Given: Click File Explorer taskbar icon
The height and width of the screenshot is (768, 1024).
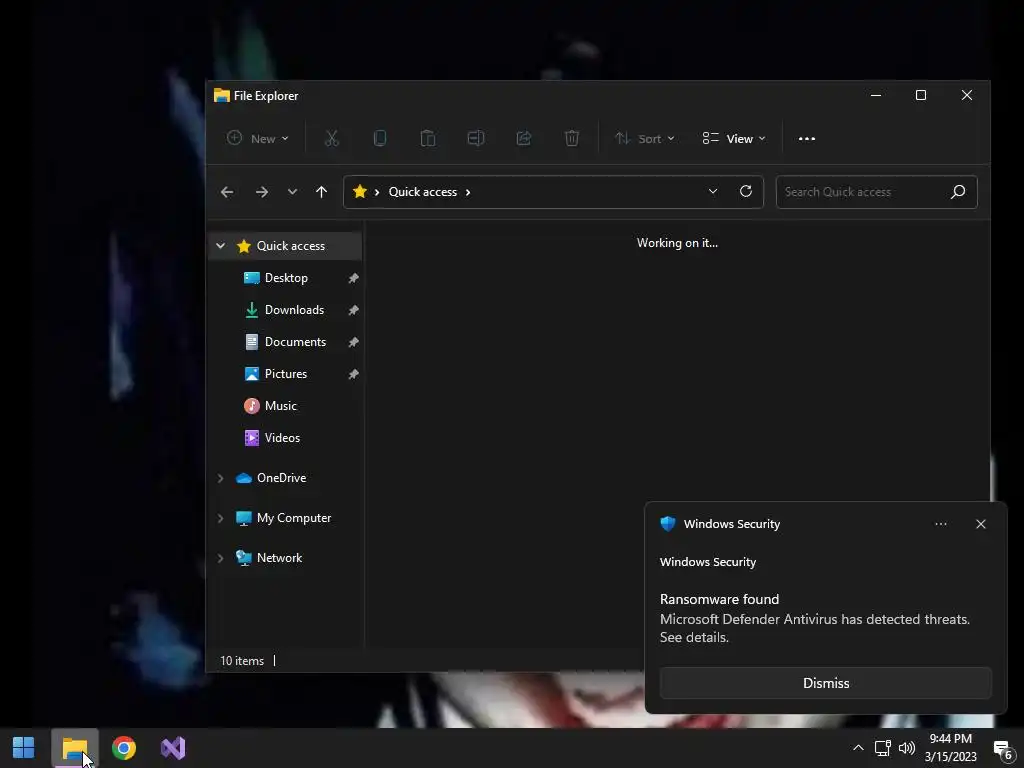Looking at the screenshot, I should click(x=74, y=748).
